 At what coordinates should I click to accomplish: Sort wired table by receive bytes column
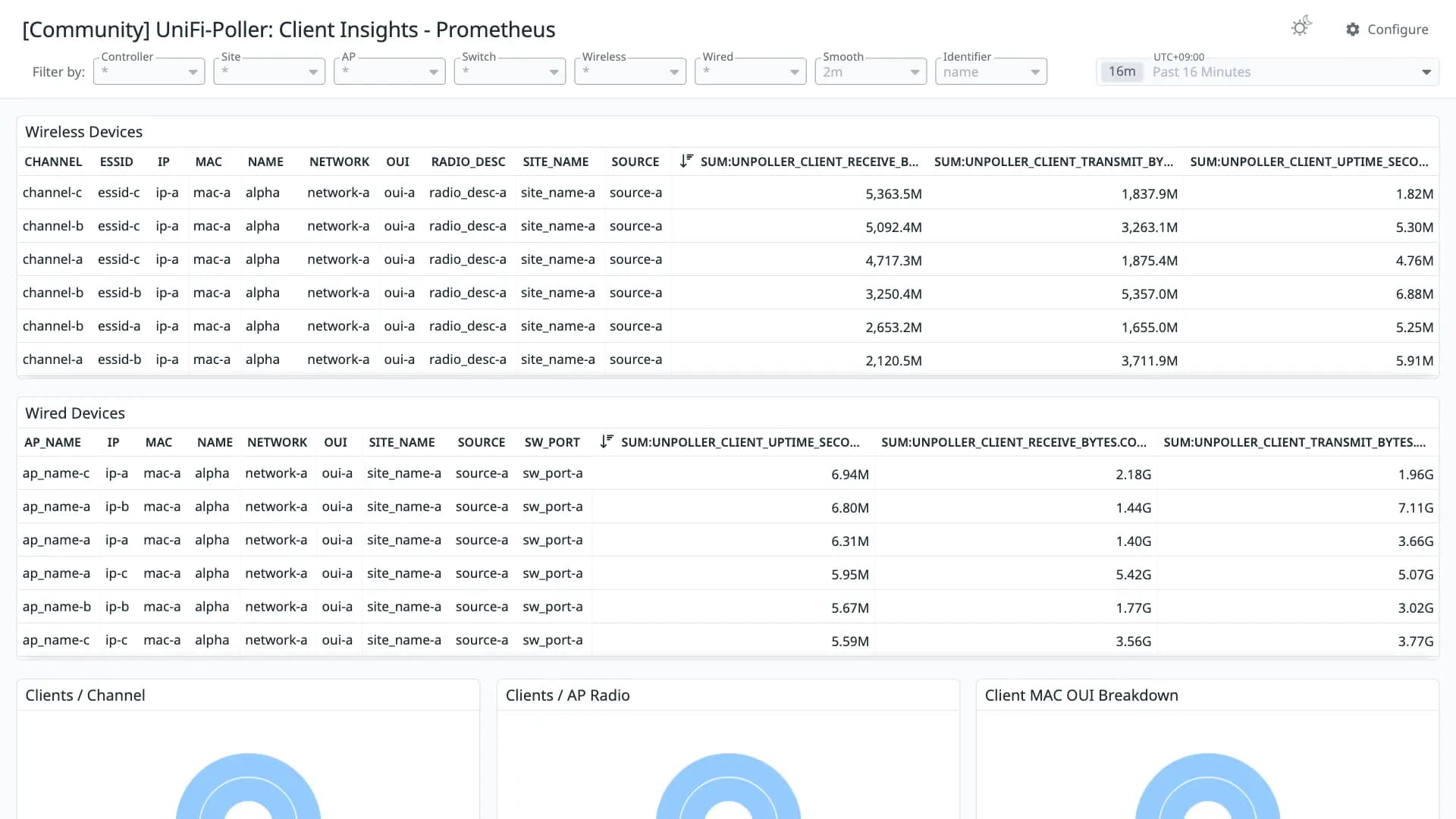[1014, 442]
